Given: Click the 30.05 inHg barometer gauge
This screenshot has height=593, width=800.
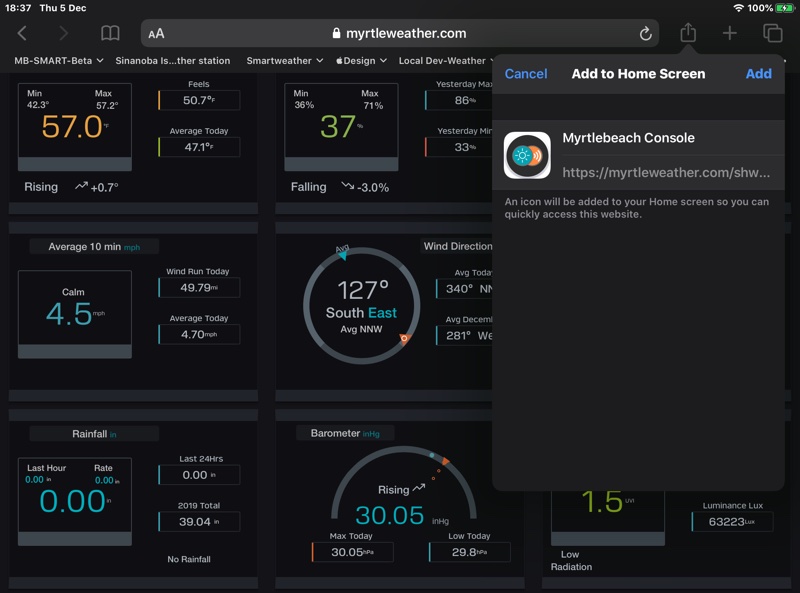Looking at the screenshot, I should click(403, 487).
